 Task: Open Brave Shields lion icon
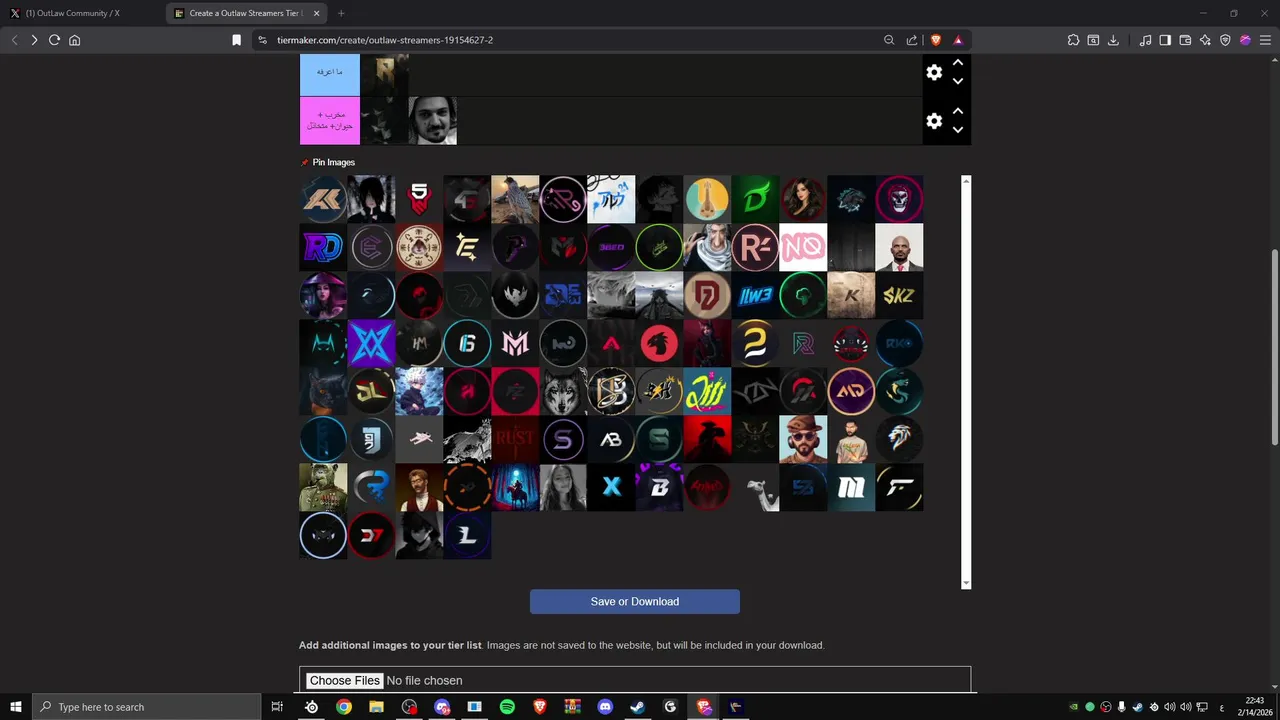[x=936, y=40]
